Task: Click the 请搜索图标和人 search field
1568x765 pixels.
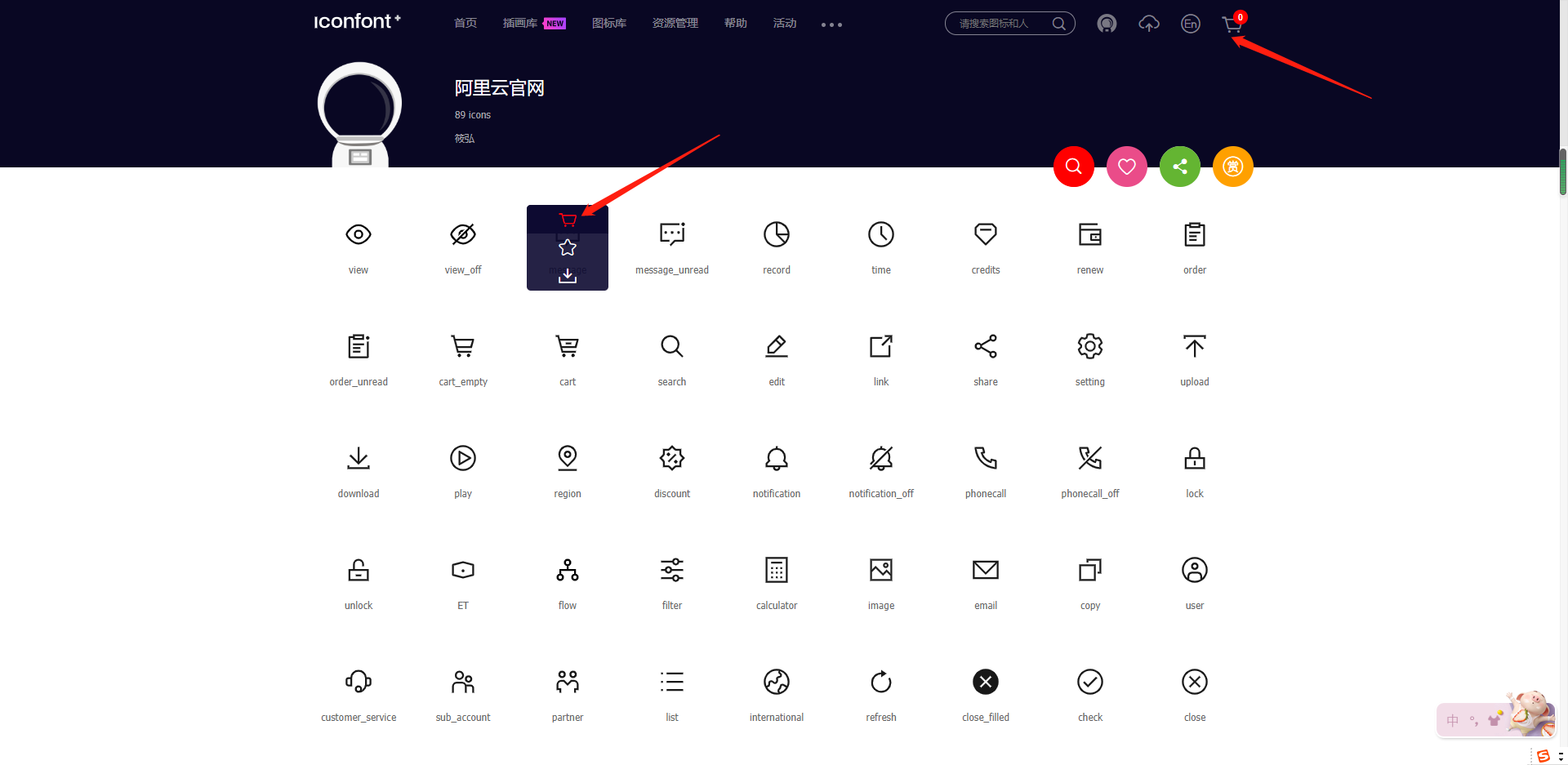Action: tap(1000, 24)
